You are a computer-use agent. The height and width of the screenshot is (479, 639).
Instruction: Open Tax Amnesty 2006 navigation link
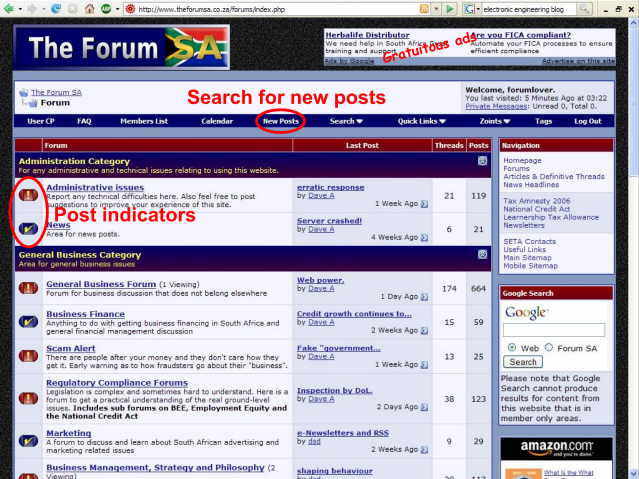point(537,201)
